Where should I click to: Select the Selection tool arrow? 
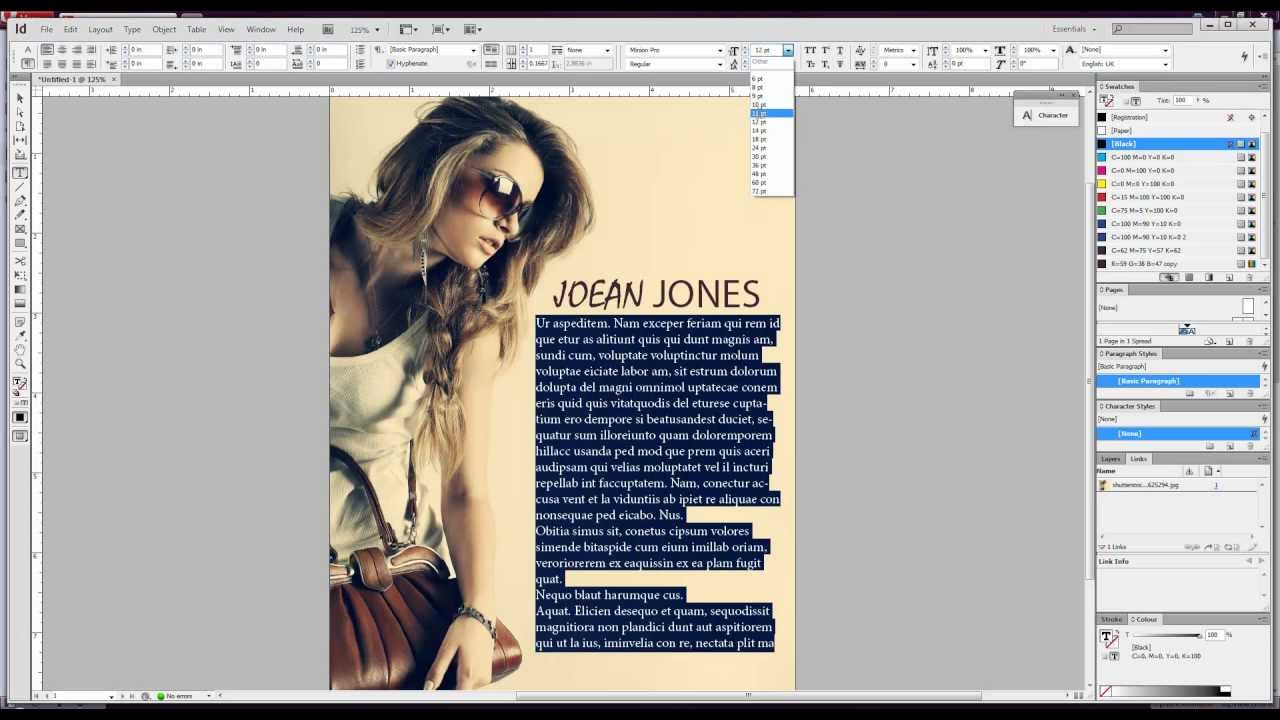[20, 98]
